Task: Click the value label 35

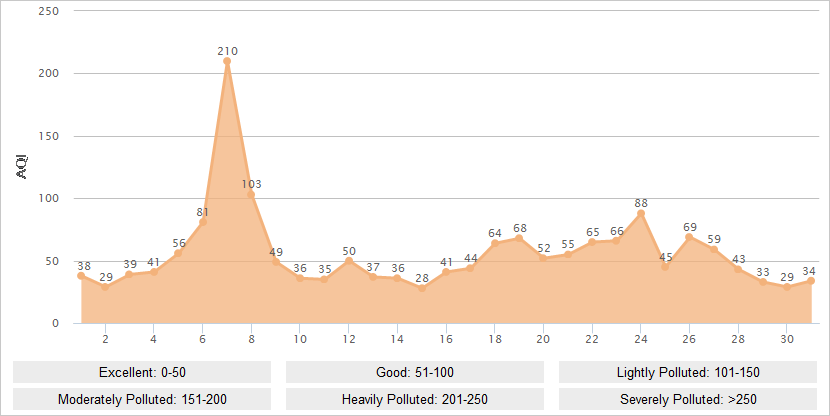Action: (x=325, y=269)
